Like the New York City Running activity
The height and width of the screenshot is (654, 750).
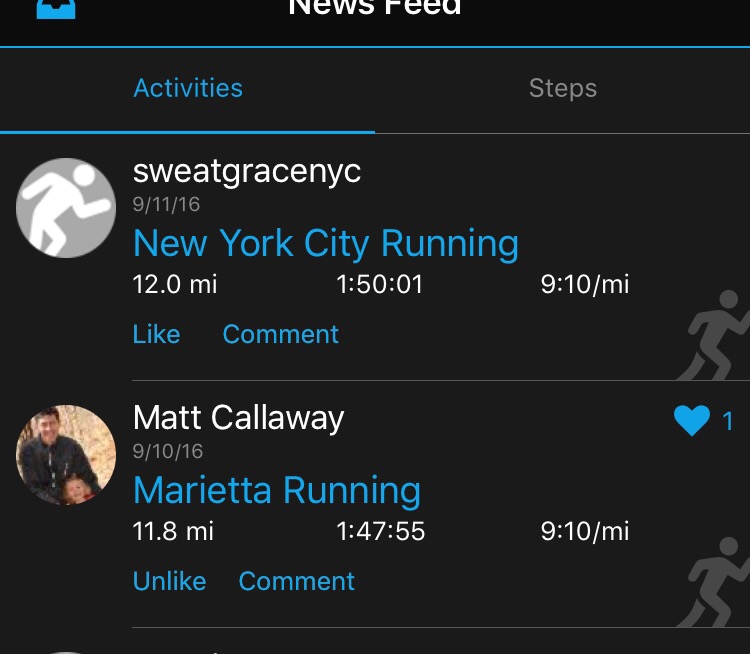(x=156, y=334)
